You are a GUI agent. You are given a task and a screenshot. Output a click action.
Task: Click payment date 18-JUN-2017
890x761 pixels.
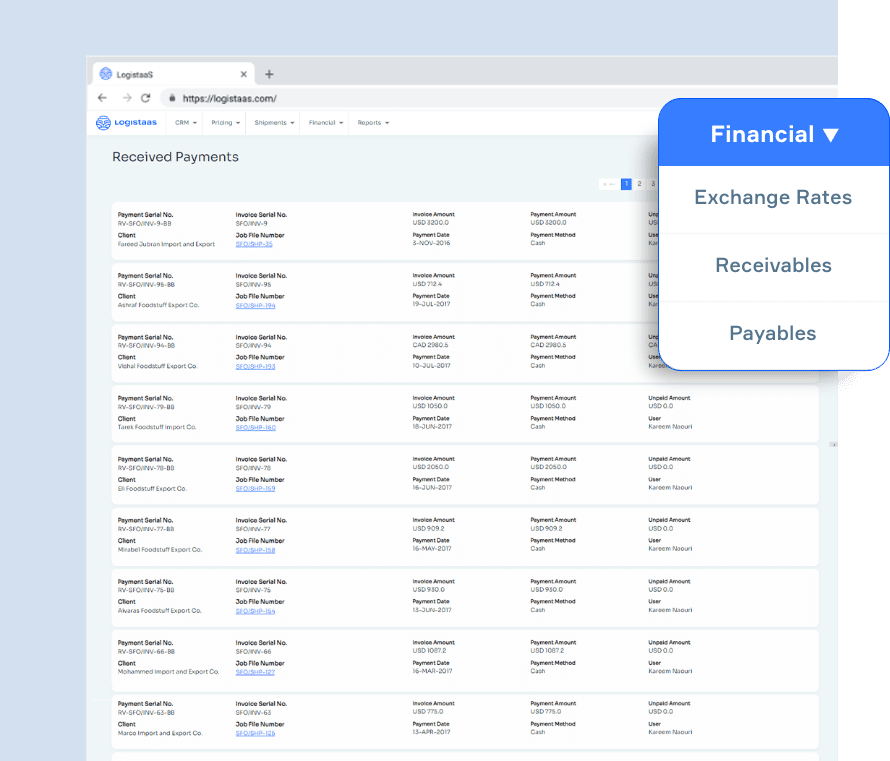tap(432, 427)
